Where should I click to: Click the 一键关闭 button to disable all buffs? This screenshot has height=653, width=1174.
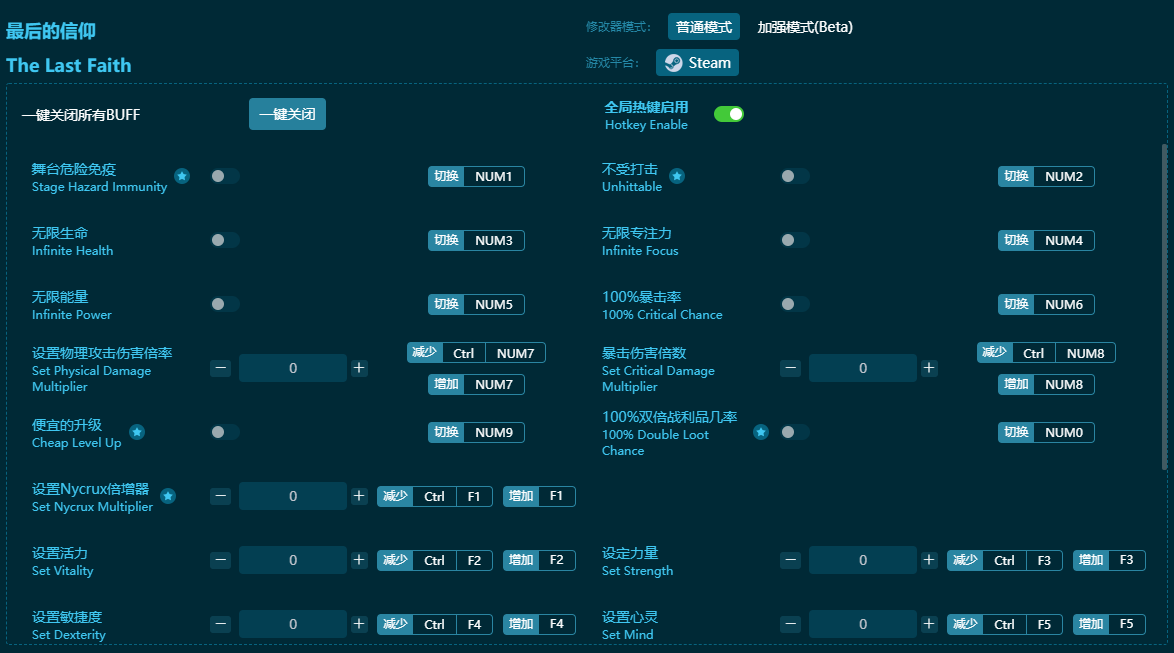[x=287, y=114]
